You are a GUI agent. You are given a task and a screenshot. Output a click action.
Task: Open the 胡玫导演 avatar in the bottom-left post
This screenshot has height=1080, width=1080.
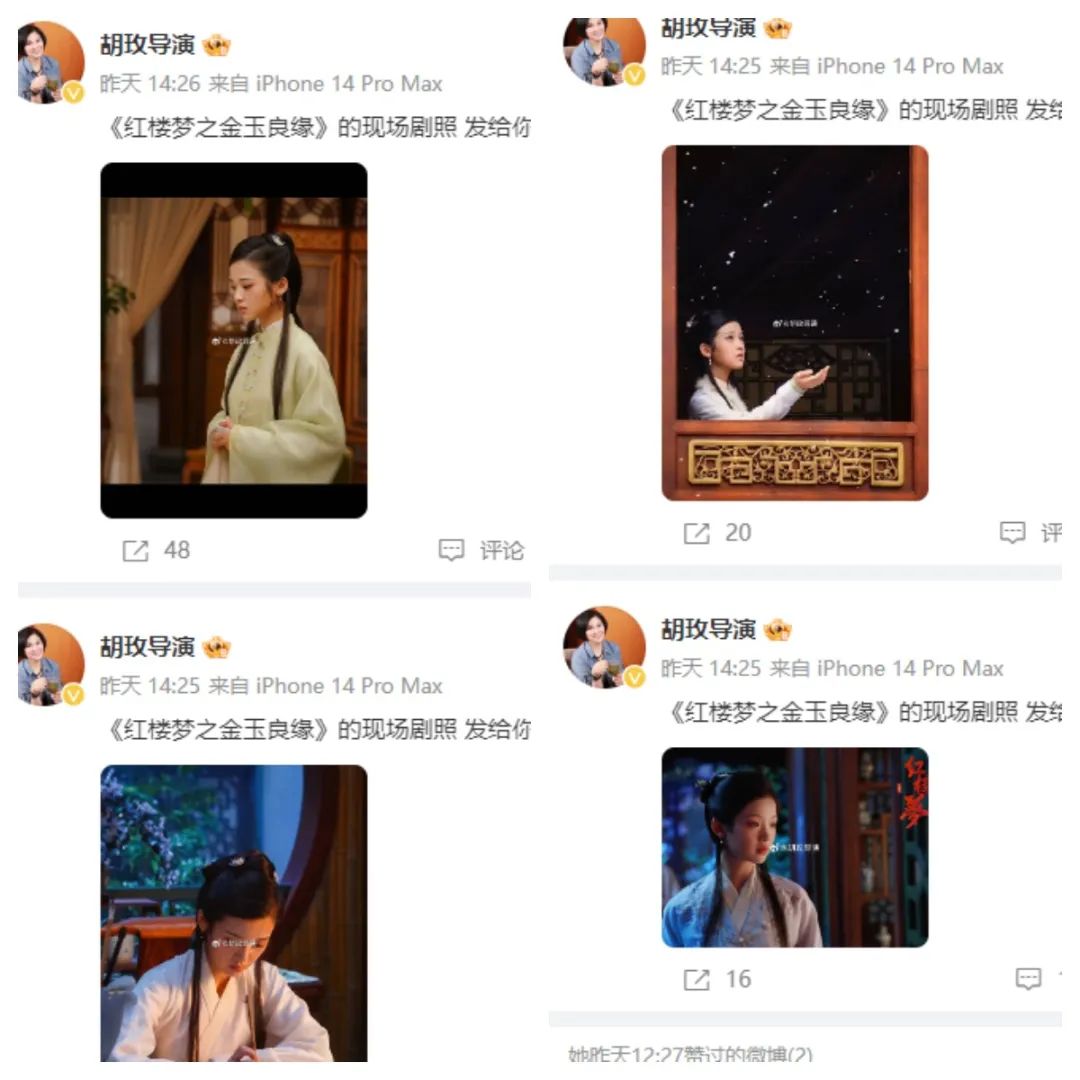[x=51, y=665]
